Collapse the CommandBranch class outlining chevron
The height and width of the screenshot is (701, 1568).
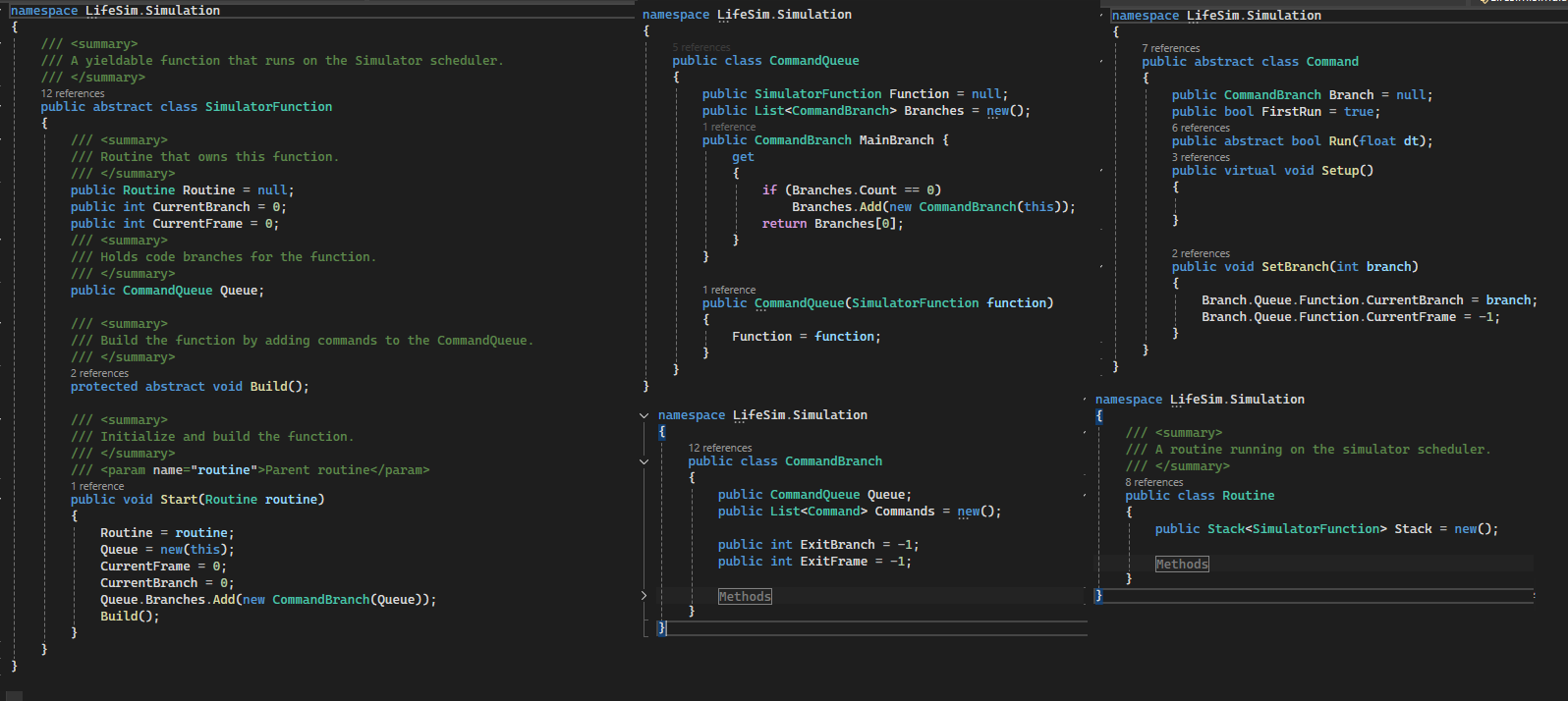click(644, 461)
